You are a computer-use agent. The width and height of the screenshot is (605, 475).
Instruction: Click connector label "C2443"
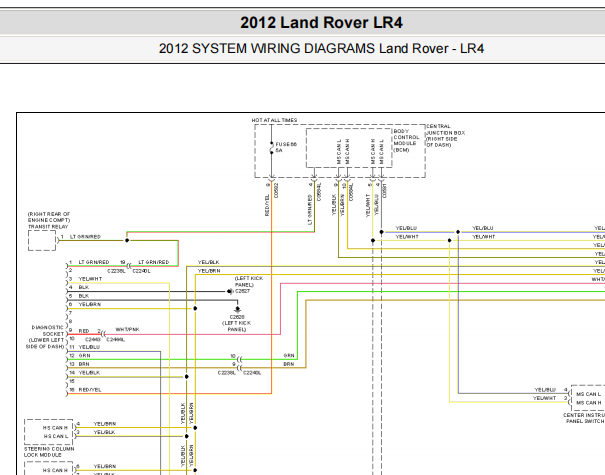click(x=93, y=339)
